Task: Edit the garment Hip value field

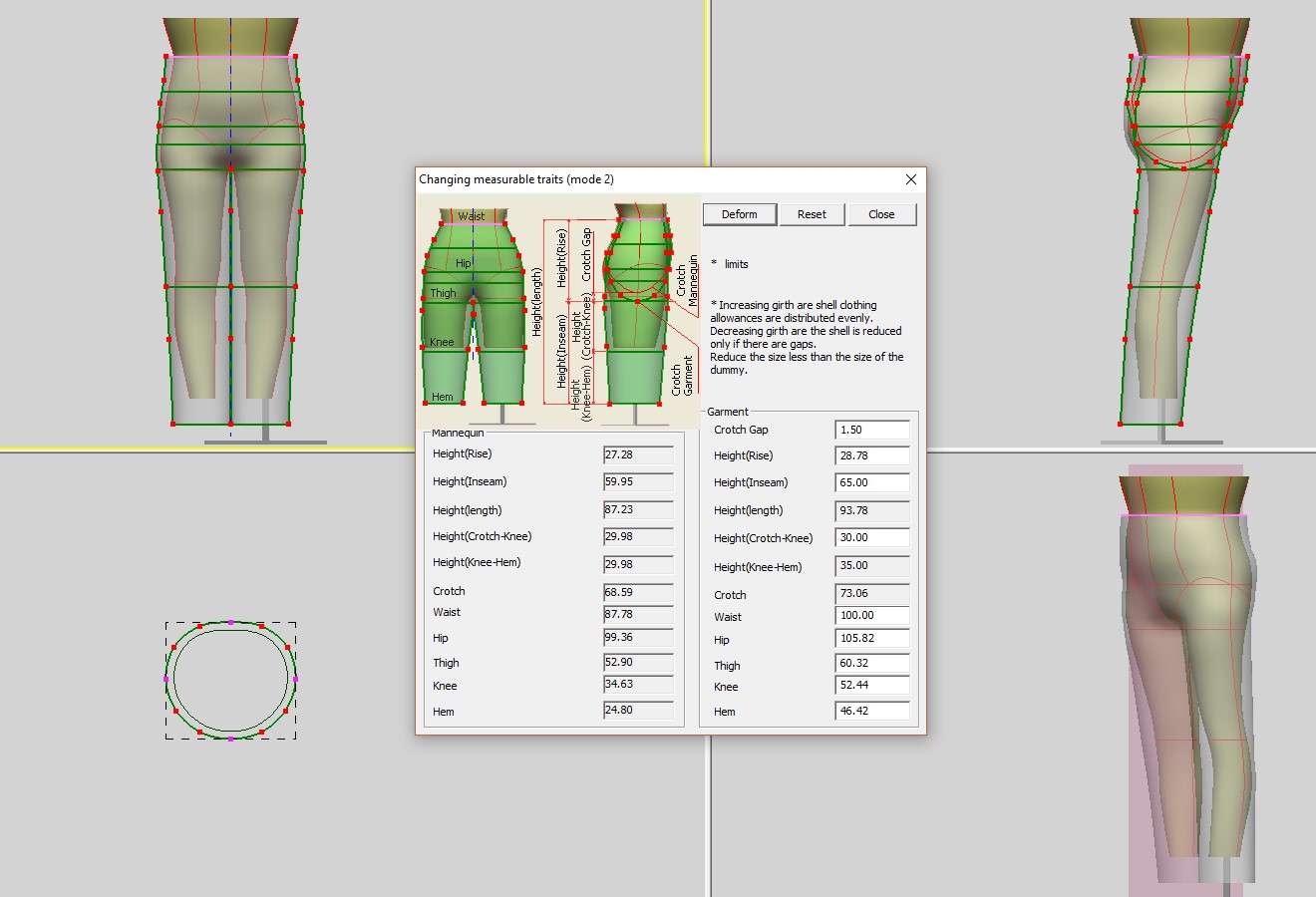Action: coord(871,639)
